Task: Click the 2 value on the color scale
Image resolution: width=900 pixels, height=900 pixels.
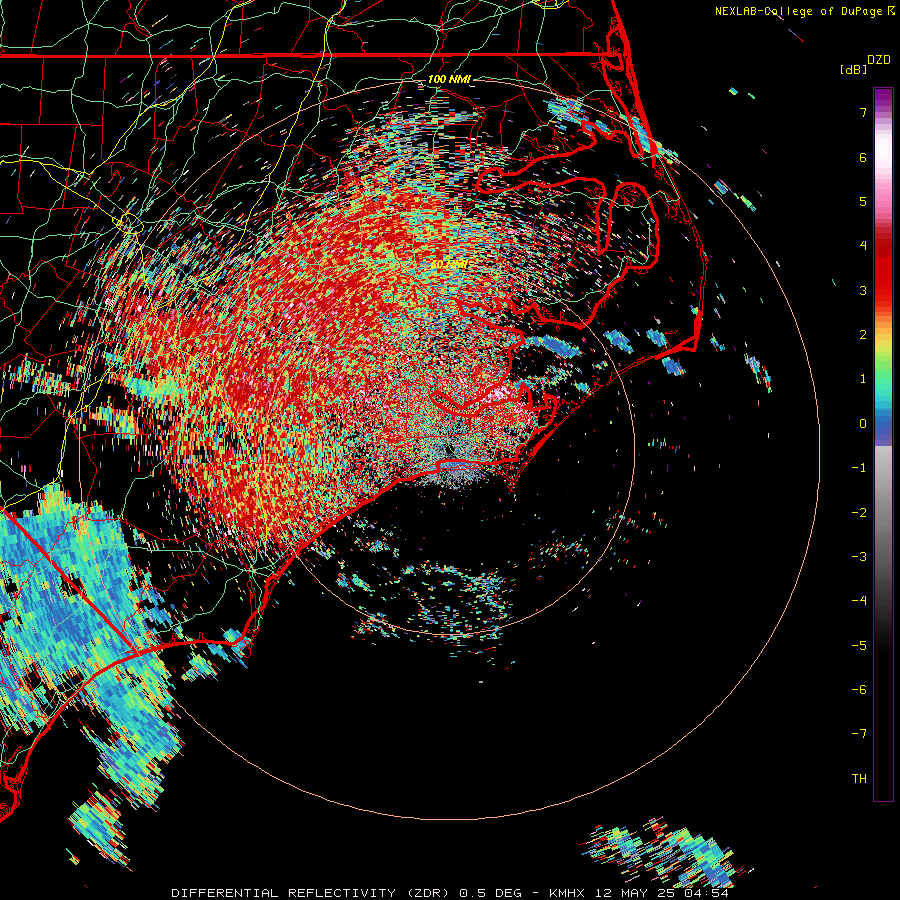Action: (x=863, y=335)
